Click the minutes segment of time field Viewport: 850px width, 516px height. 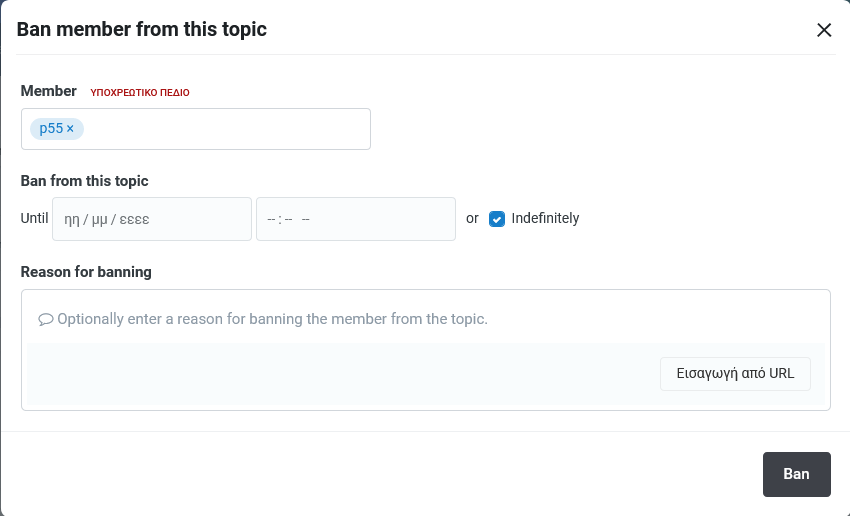tap(288, 219)
